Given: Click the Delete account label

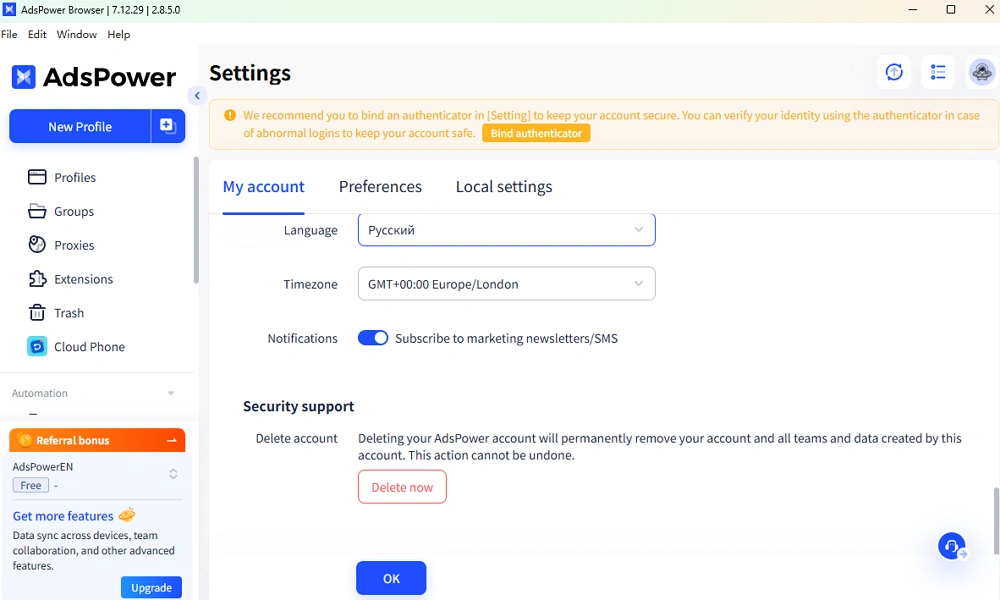Looking at the screenshot, I should (x=297, y=439).
